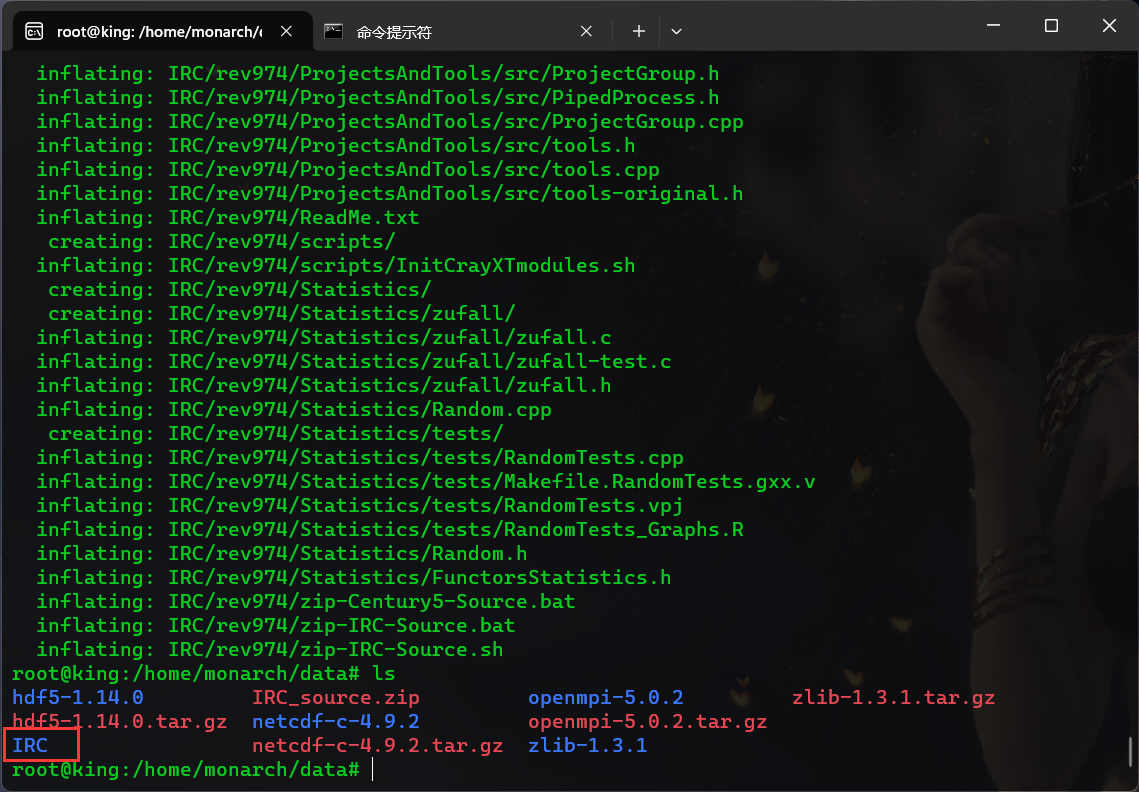Click the IRC directory name
The height and width of the screenshot is (792, 1139).
30,745
